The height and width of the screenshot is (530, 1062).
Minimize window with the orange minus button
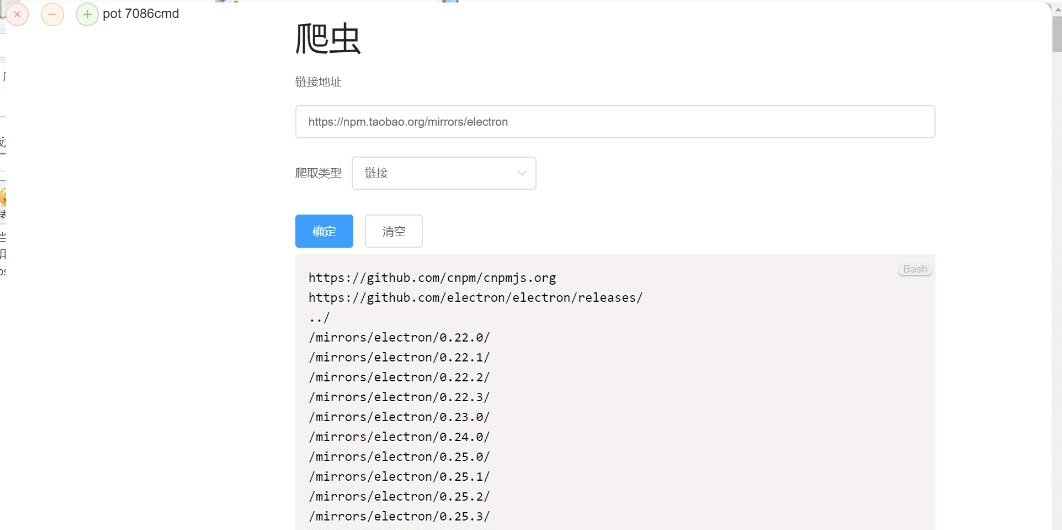point(53,14)
